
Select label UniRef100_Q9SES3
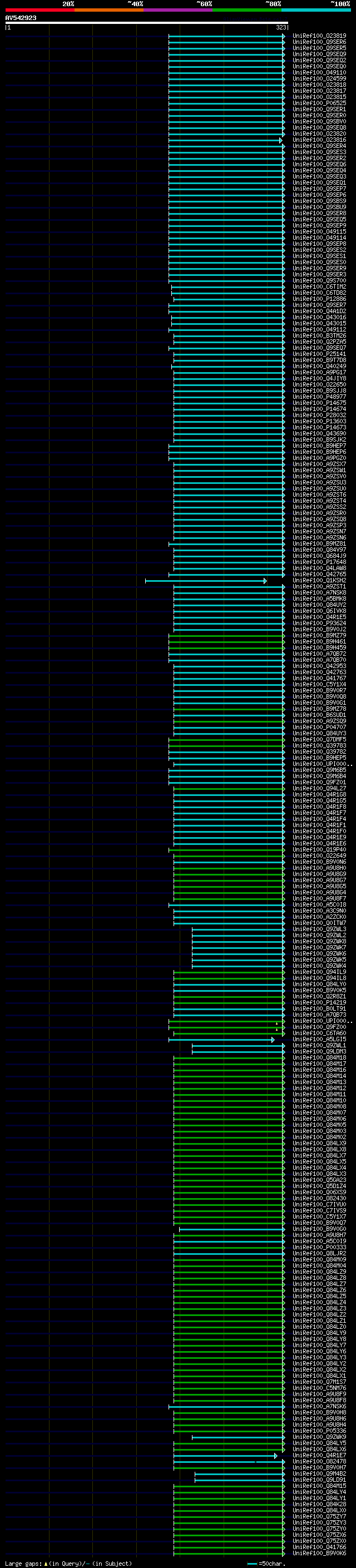[319, 152]
